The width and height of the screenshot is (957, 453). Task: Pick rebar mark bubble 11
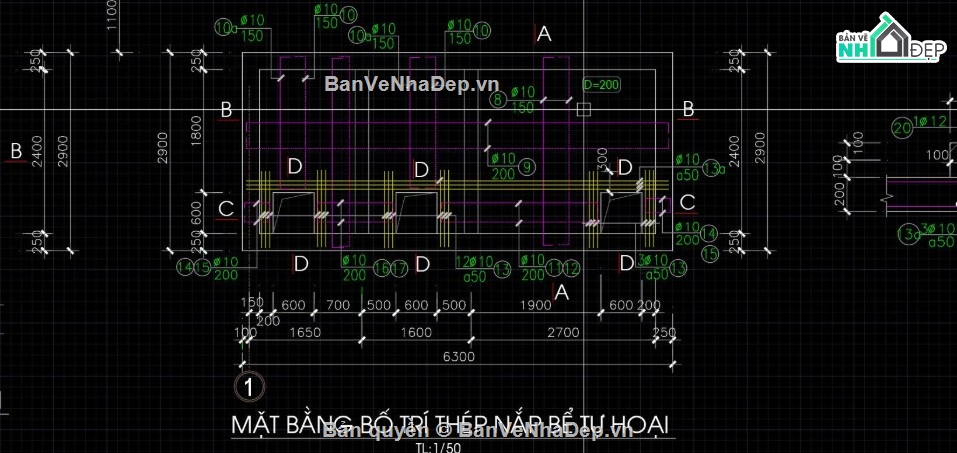click(x=554, y=268)
